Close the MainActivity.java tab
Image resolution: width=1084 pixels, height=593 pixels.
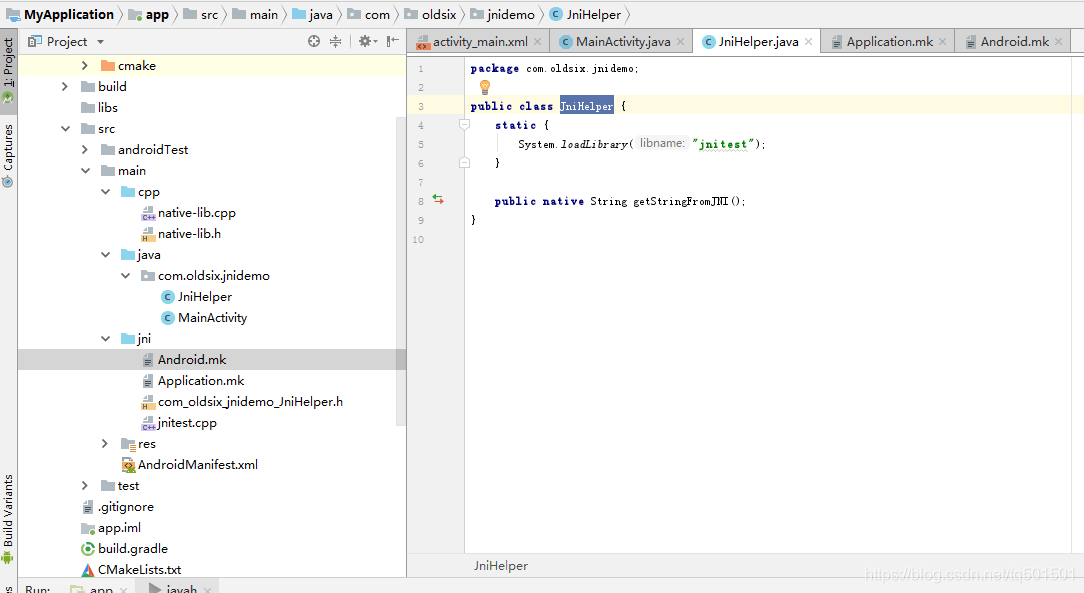(x=680, y=41)
